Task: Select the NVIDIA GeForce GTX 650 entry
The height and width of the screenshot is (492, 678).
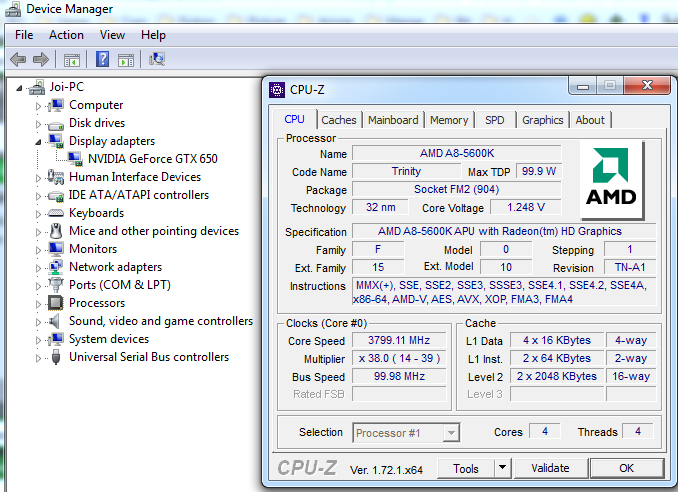Action: pos(153,159)
